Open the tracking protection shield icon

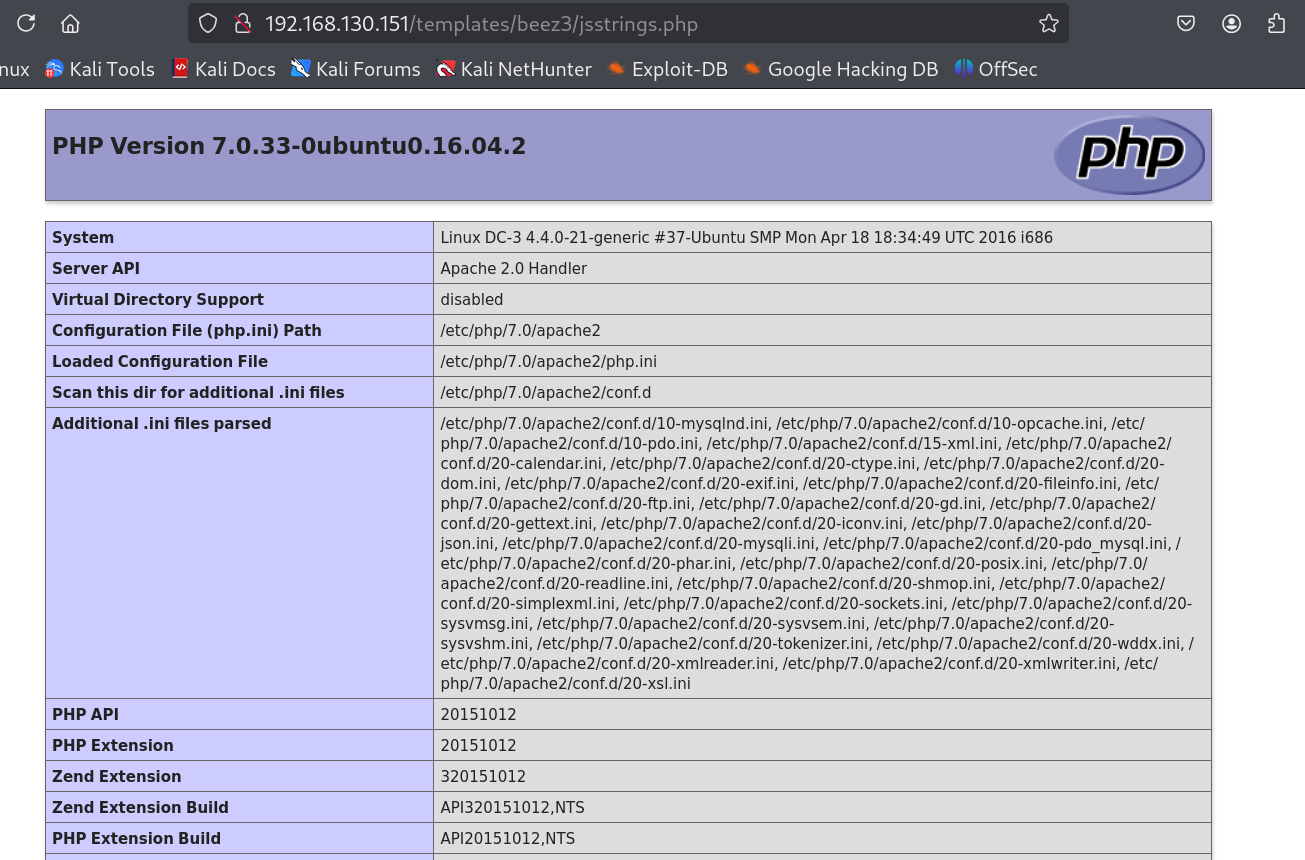coord(208,23)
